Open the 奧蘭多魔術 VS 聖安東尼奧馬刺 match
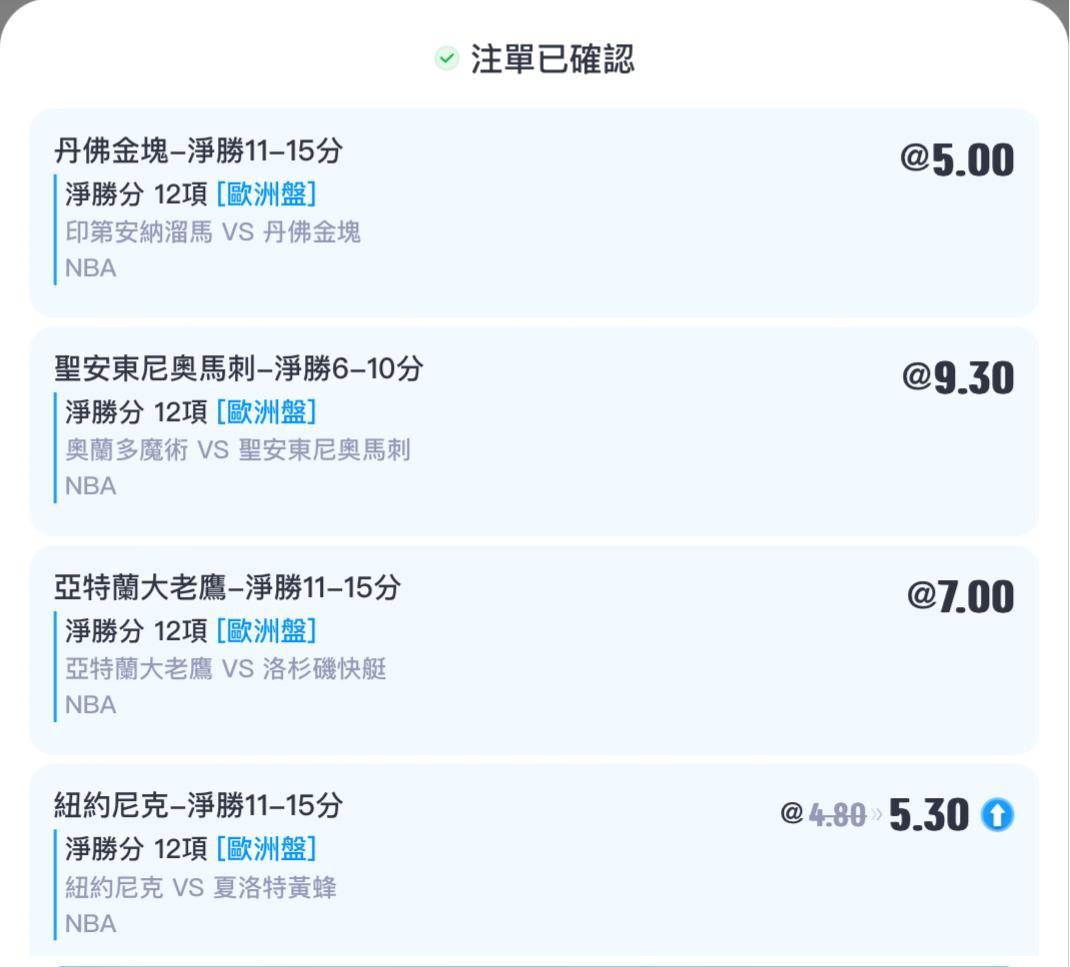This screenshot has height=967, width=1070. point(238,451)
